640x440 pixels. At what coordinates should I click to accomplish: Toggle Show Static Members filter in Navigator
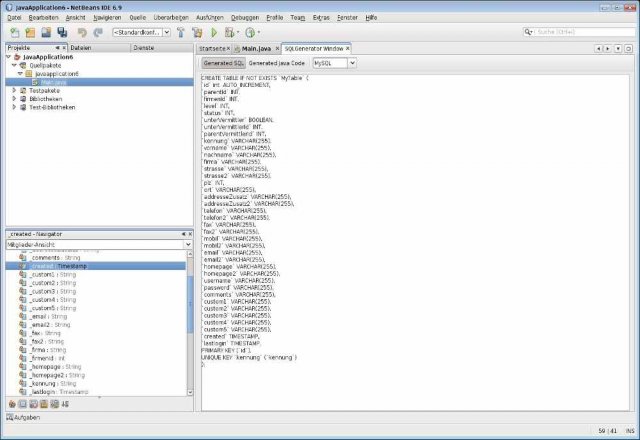coord(33,404)
